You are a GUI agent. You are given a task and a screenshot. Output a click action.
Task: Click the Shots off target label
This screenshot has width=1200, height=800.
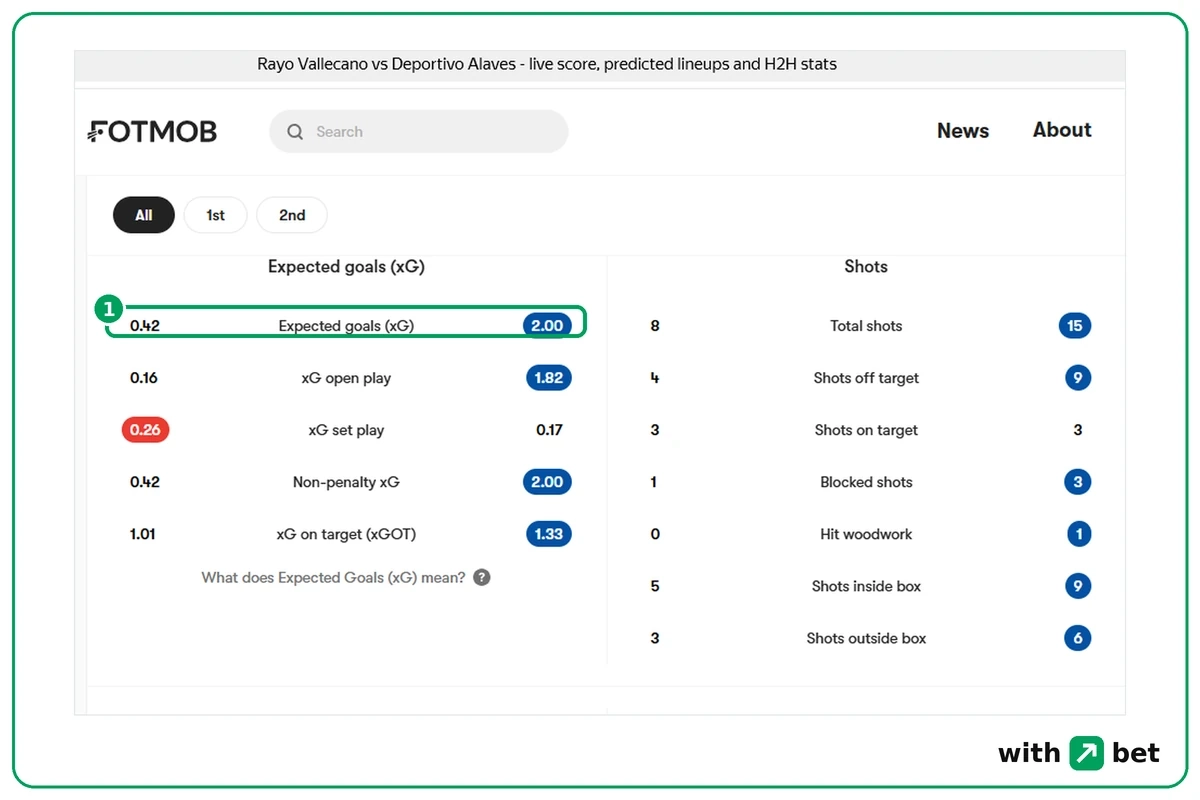tap(866, 378)
